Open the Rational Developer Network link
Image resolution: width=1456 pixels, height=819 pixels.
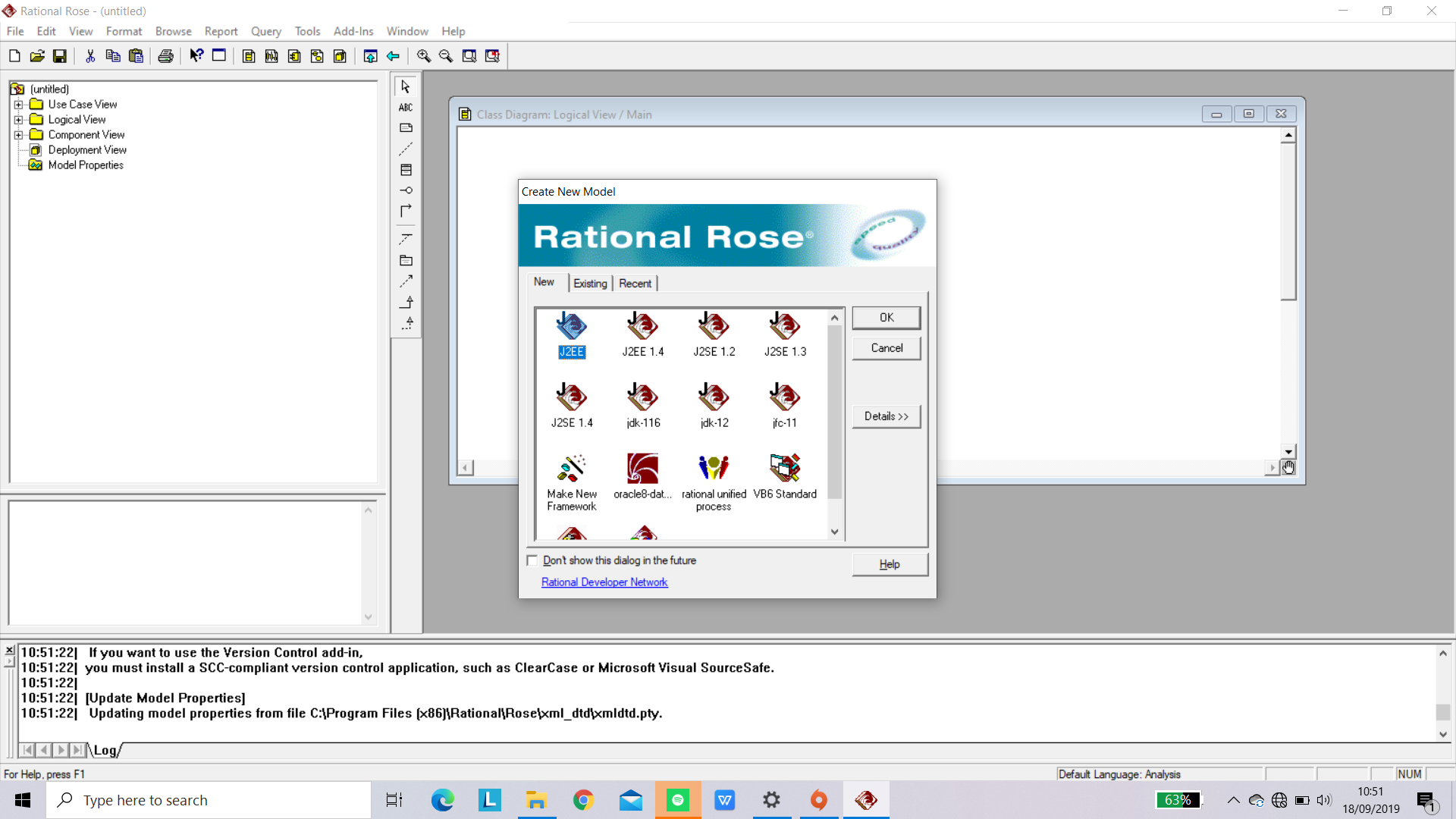tap(604, 582)
